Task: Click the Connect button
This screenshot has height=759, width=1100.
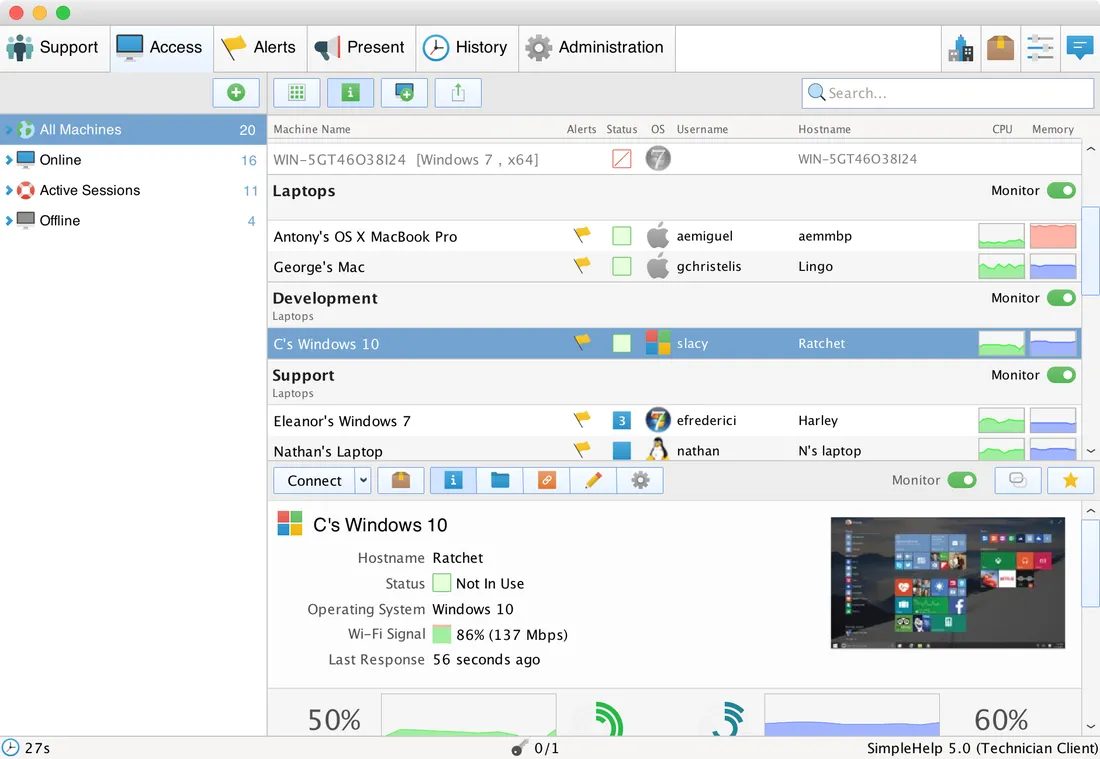Action: coord(310,480)
